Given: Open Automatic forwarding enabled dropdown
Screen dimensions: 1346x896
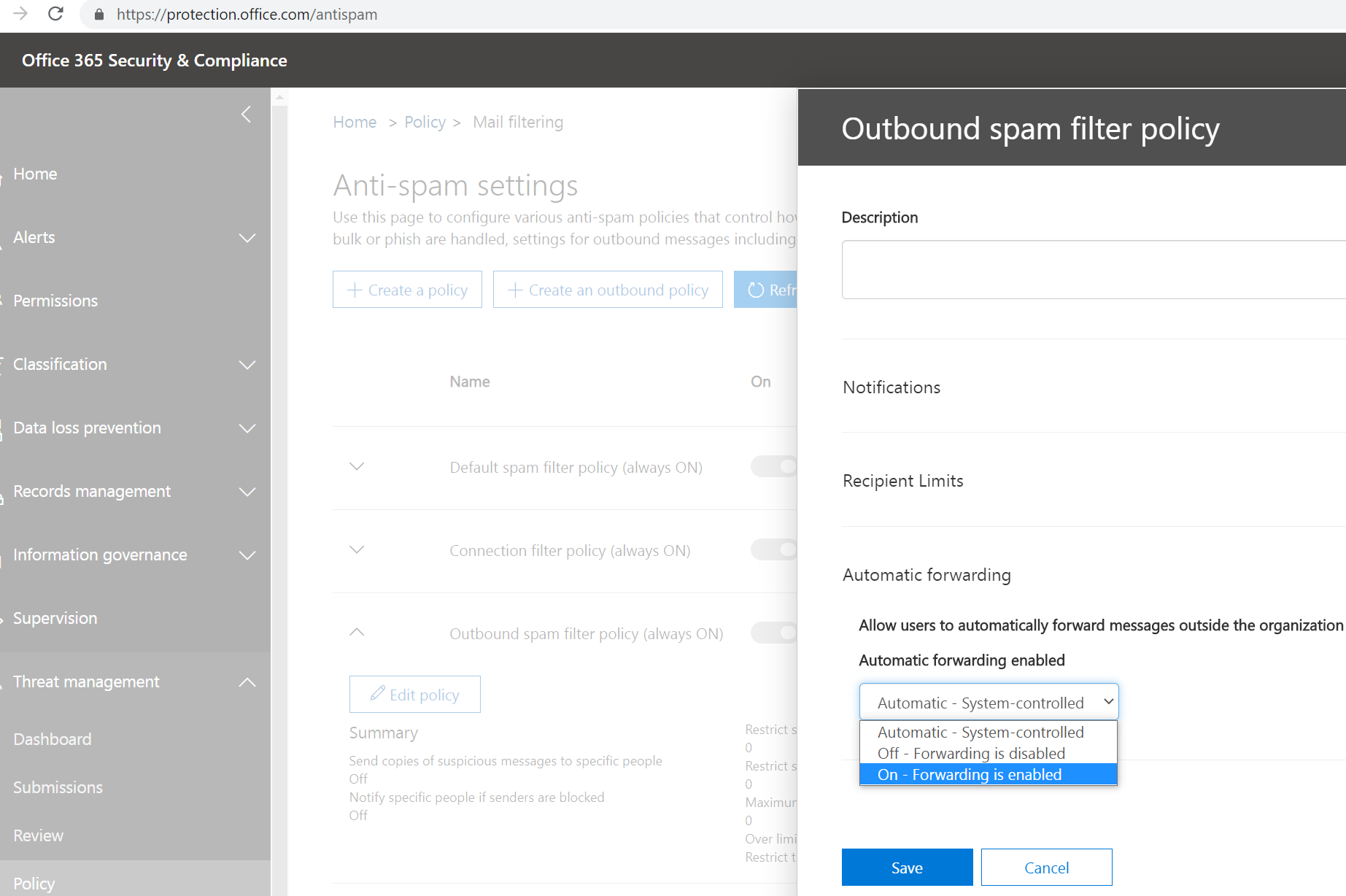Looking at the screenshot, I should click(989, 702).
